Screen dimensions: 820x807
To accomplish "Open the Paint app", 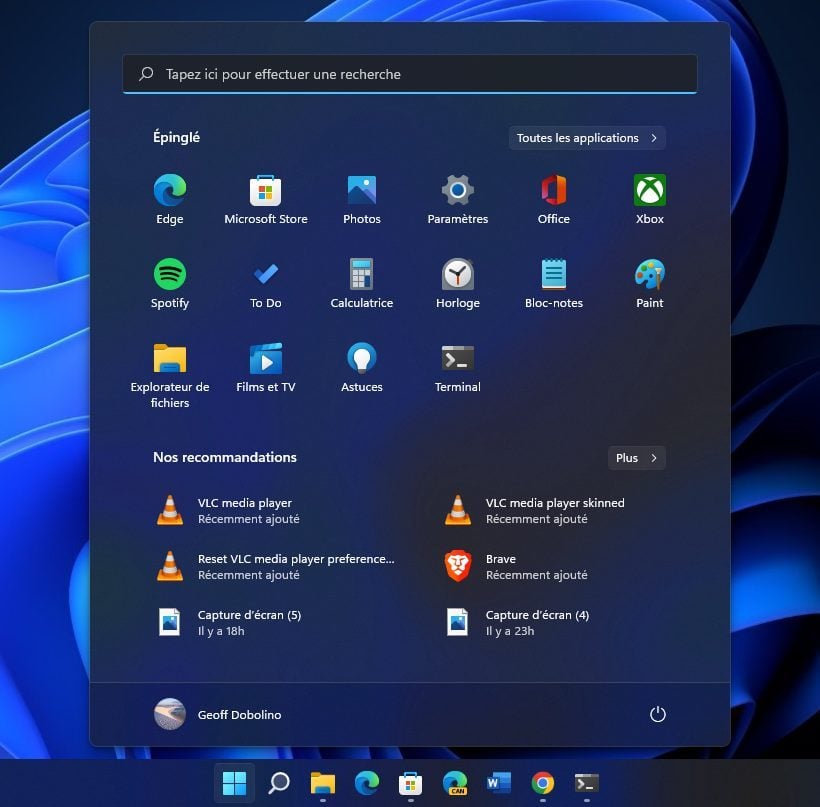I will pyautogui.click(x=650, y=283).
